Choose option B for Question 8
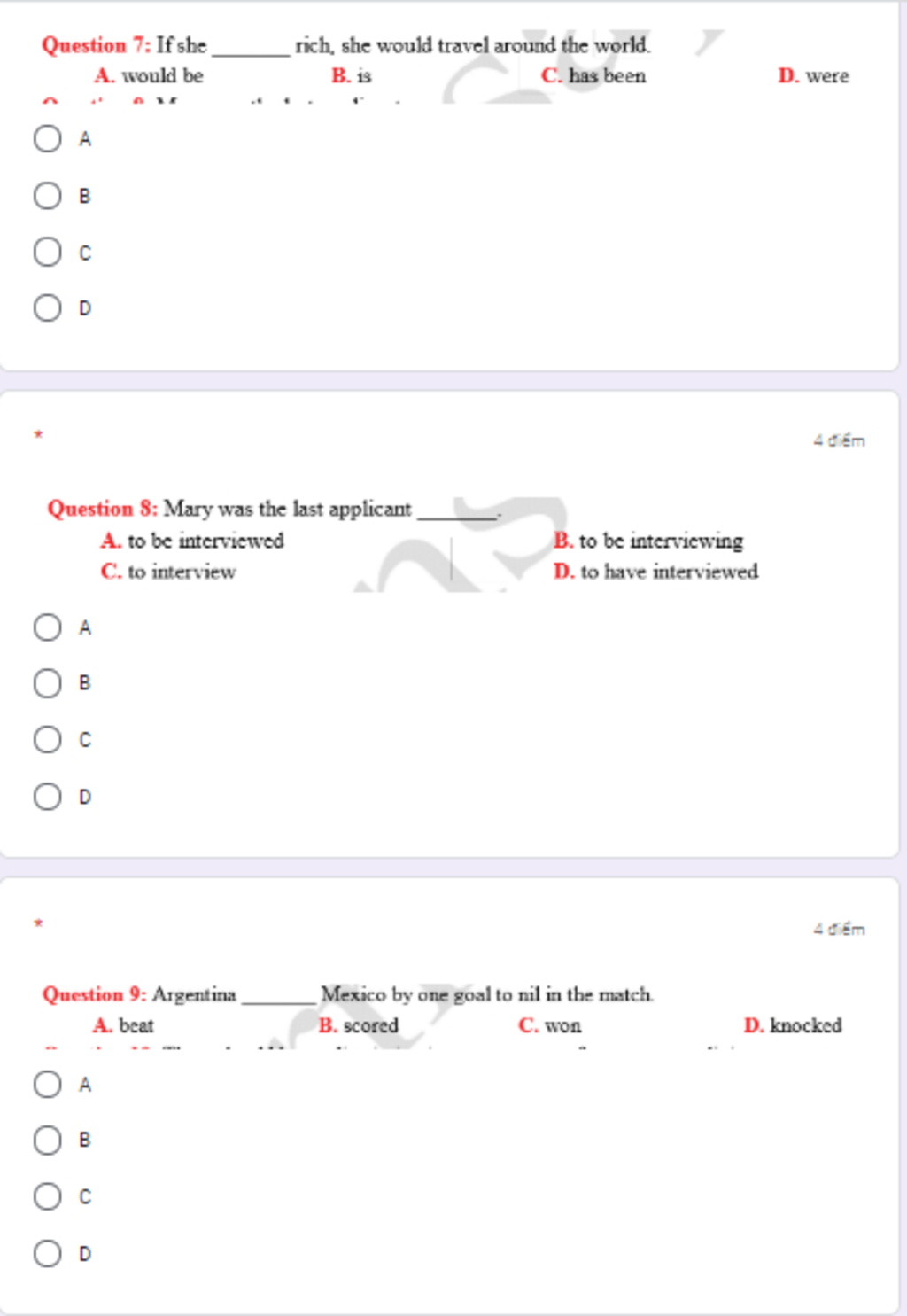Image resolution: width=907 pixels, height=1316 pixels. [48, 683]
